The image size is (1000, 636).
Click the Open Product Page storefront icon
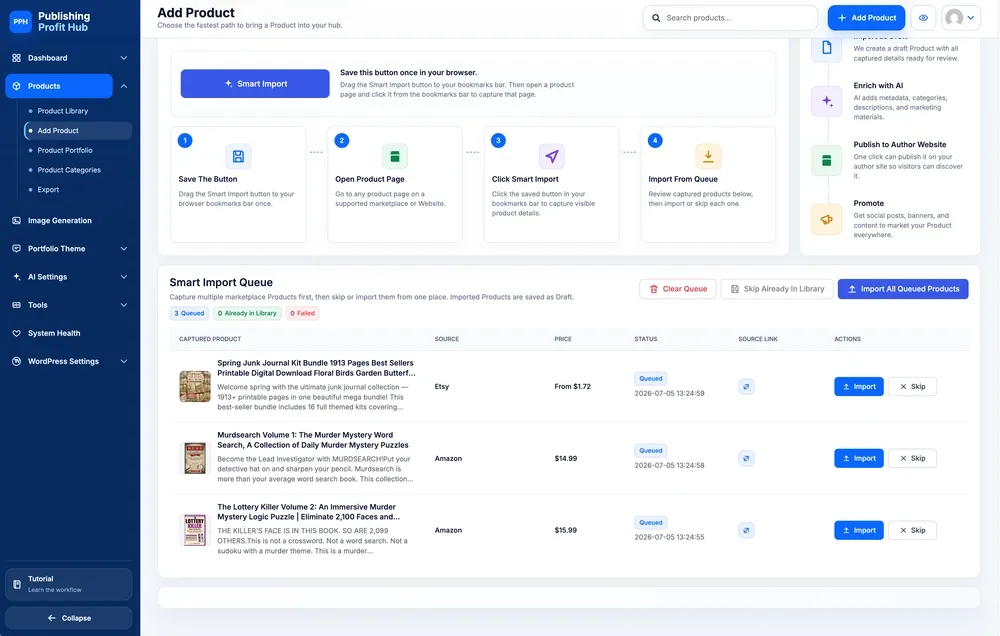395,156
